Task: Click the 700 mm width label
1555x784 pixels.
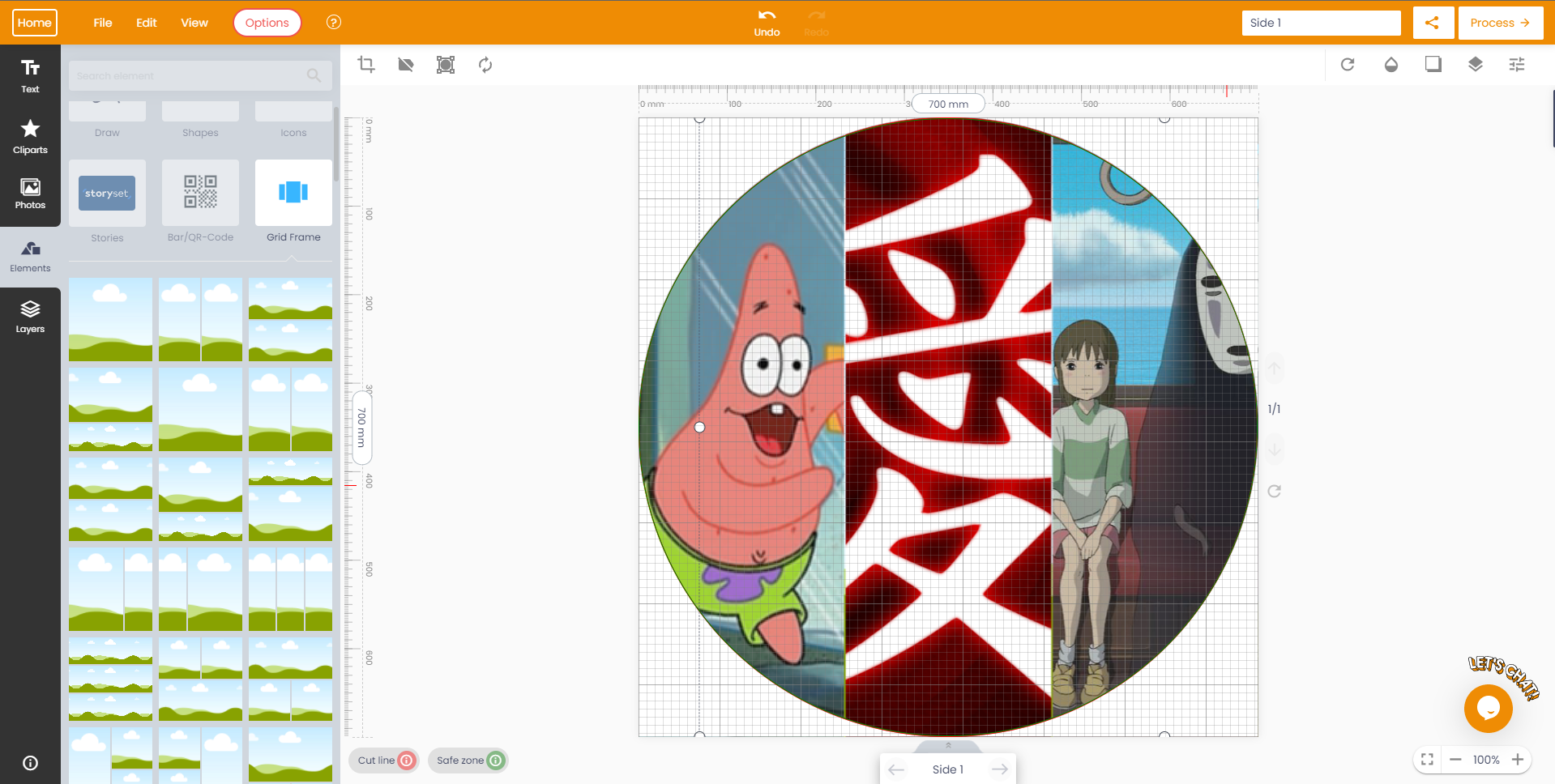Action: 948,104
